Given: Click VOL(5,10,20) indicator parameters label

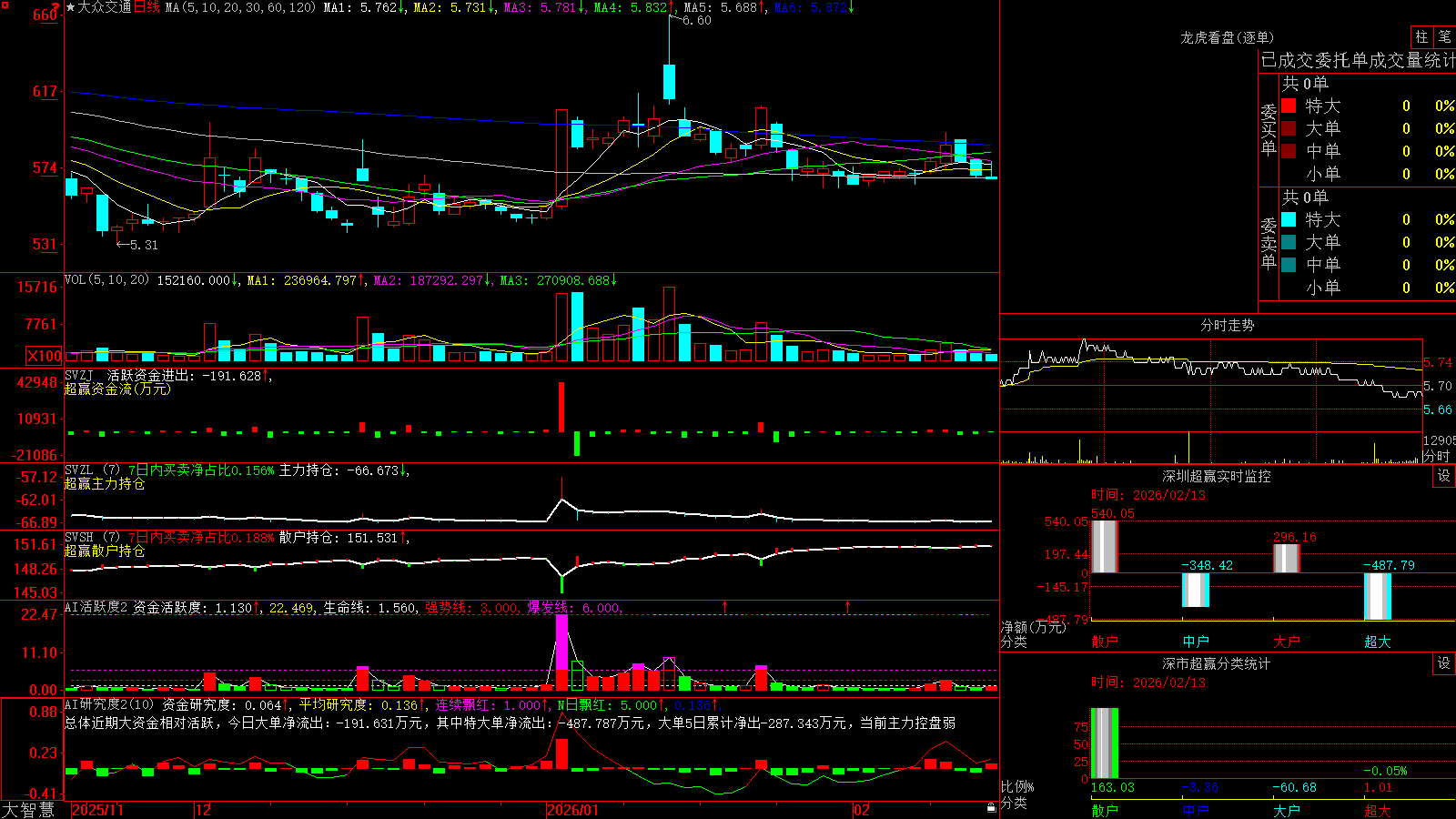Looking at the screenshot, I should [x=107, y=280].
